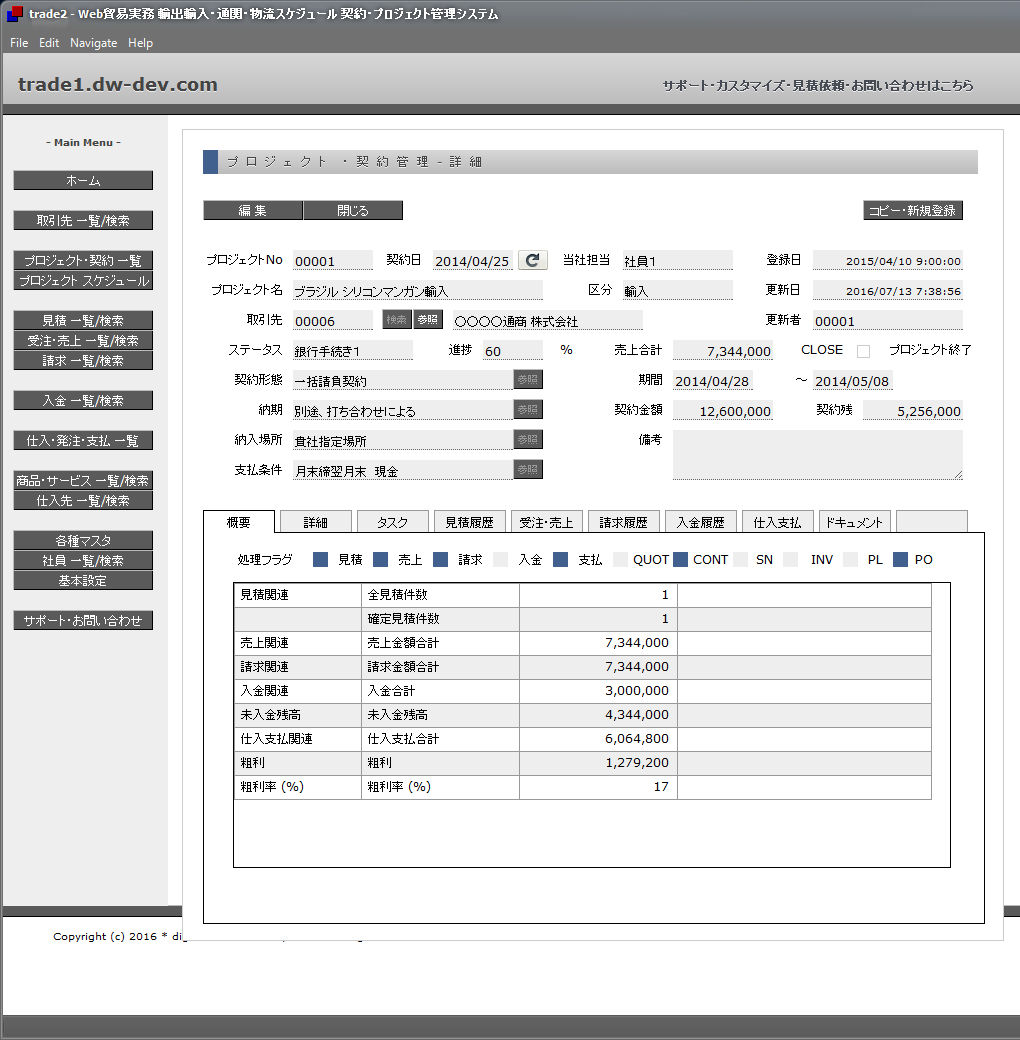
Task: Toggle the 見積 processing flag box
Action: 320,560
